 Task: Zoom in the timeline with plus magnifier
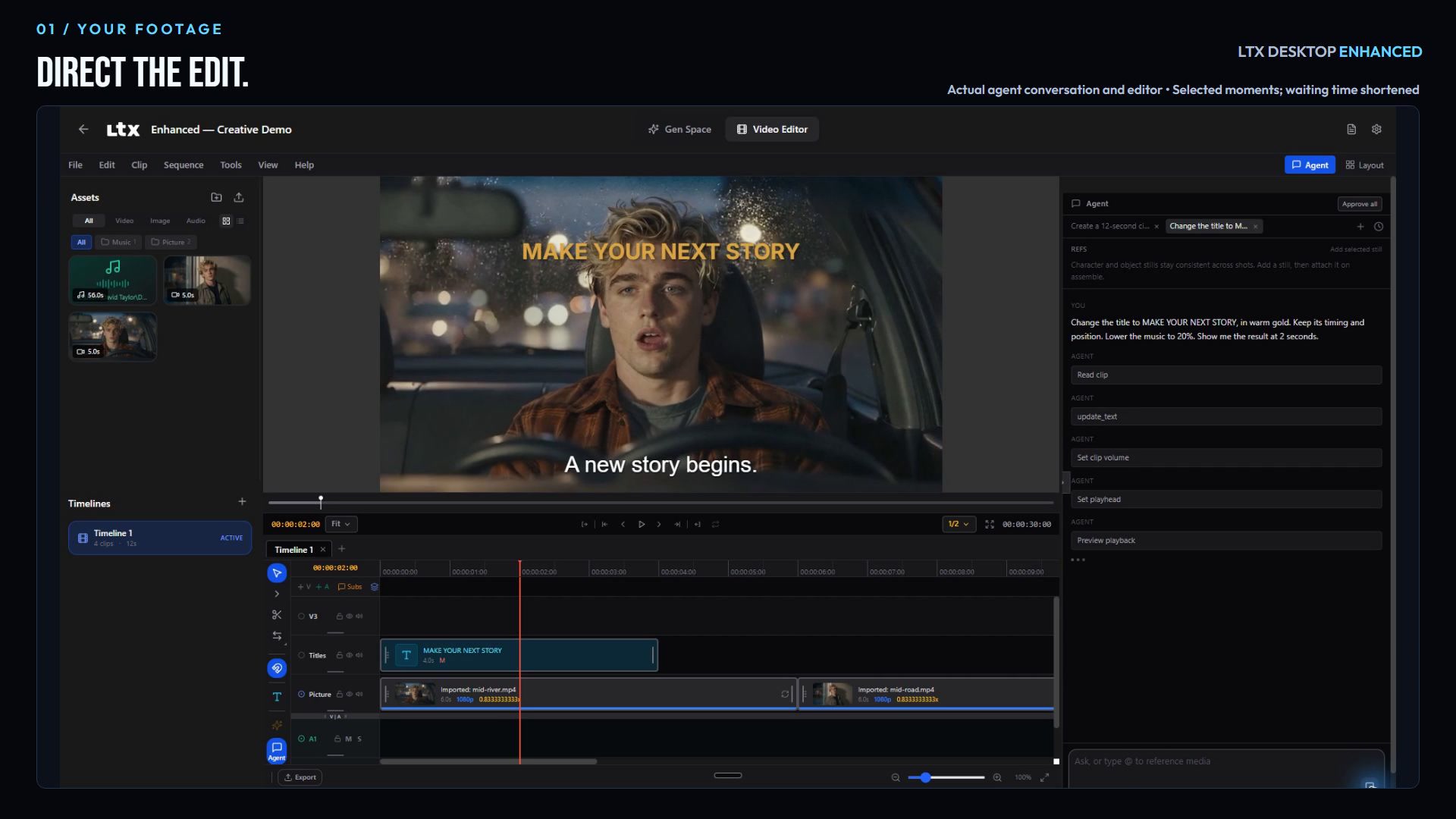coord(997,777)
